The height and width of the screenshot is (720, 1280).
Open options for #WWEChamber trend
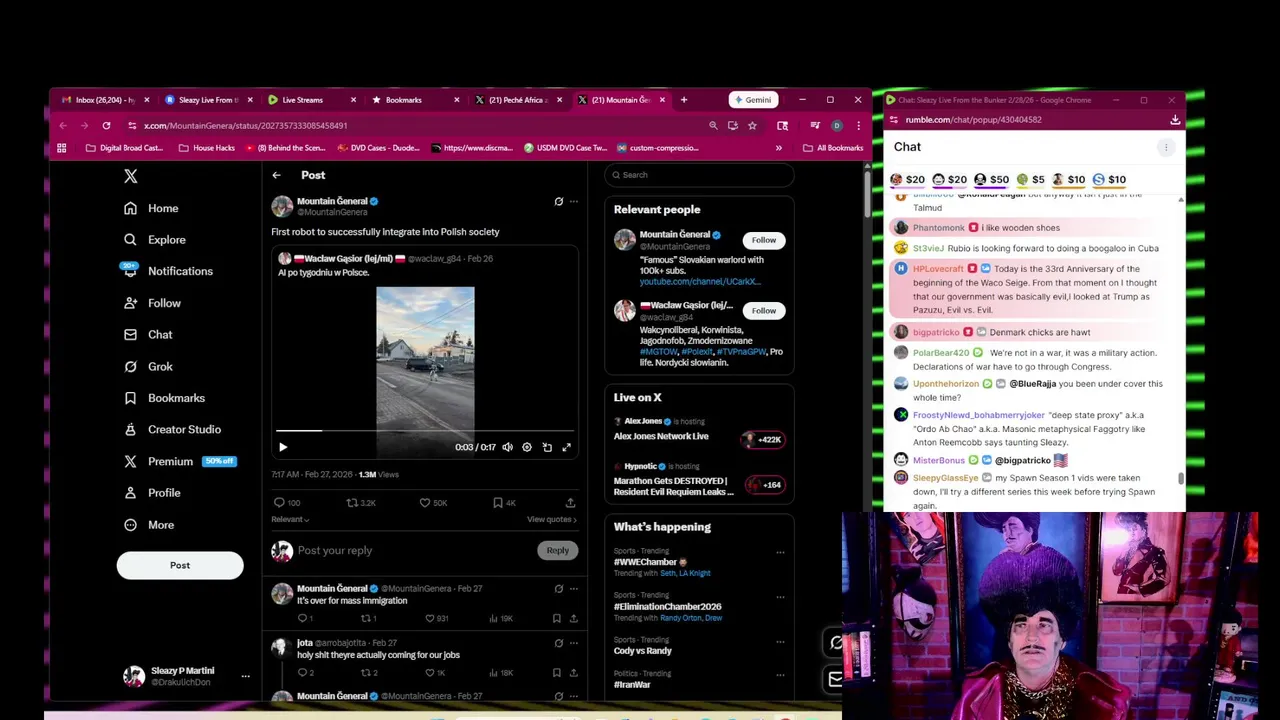click(x=780, y=552)
